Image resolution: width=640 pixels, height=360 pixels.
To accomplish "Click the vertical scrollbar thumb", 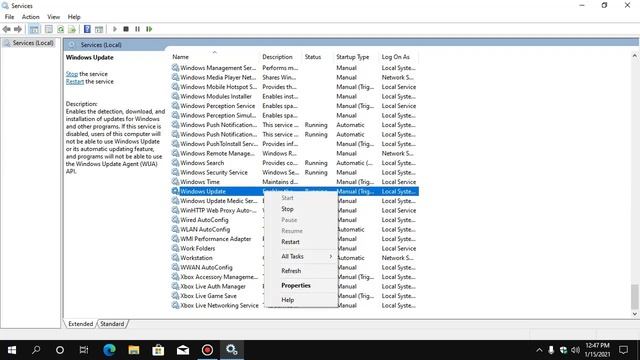I will click(635, 297).
